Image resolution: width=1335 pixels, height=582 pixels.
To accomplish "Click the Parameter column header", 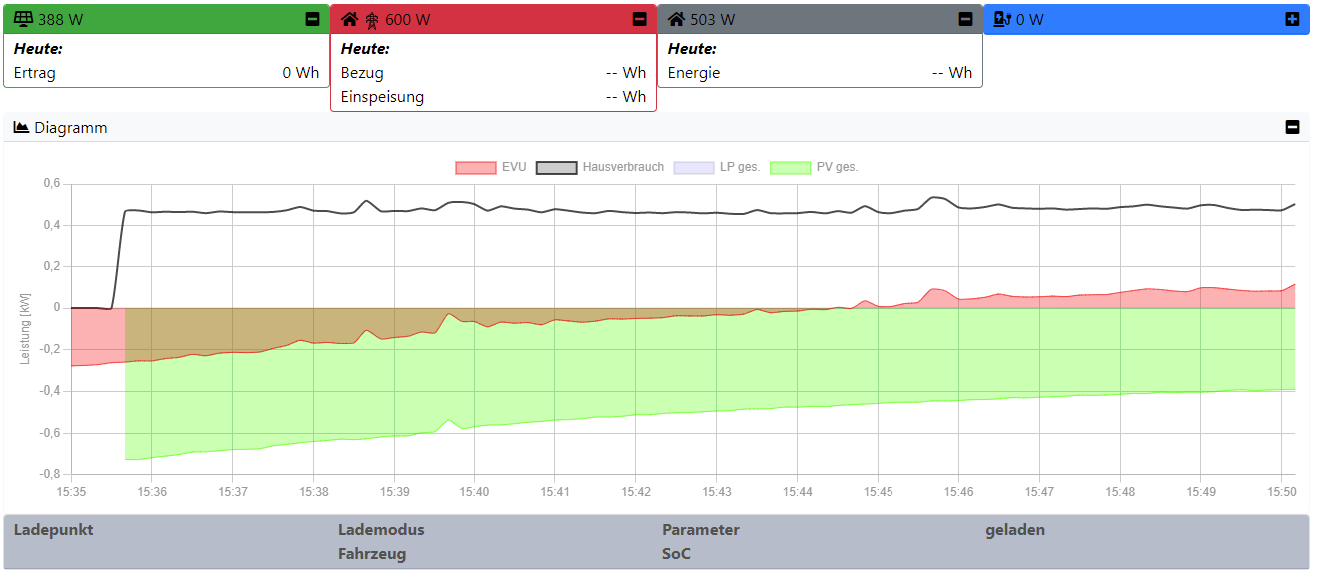I will click(701, 530).
